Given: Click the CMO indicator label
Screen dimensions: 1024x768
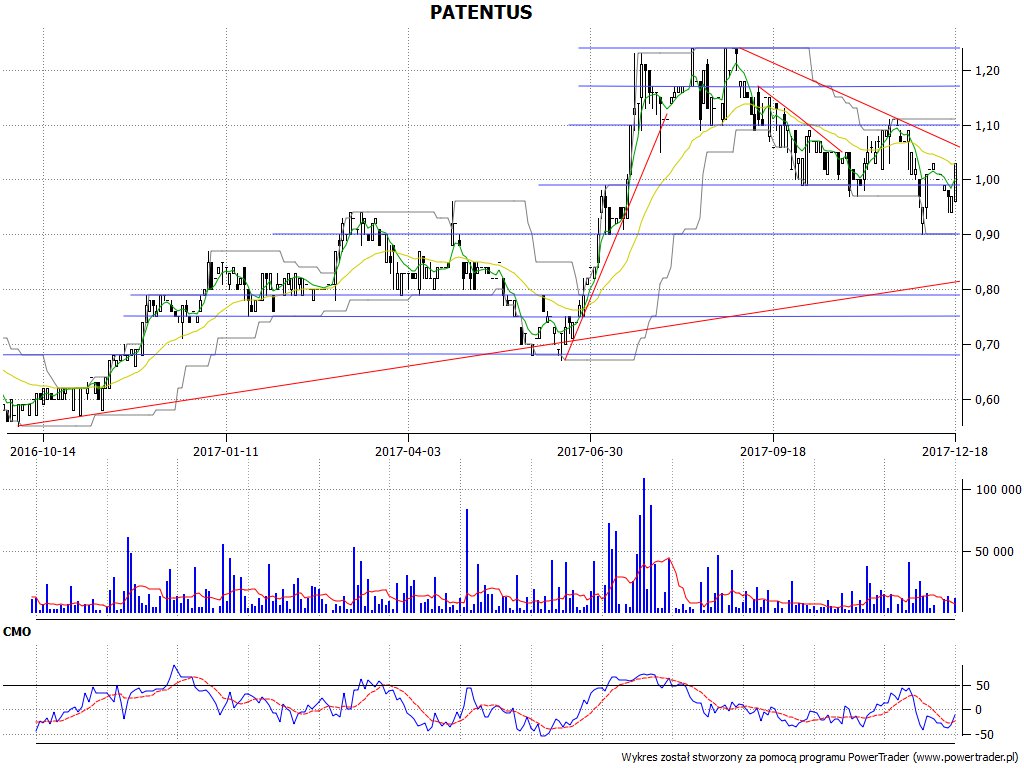Looking at the screenshot, I should (17, 632).
